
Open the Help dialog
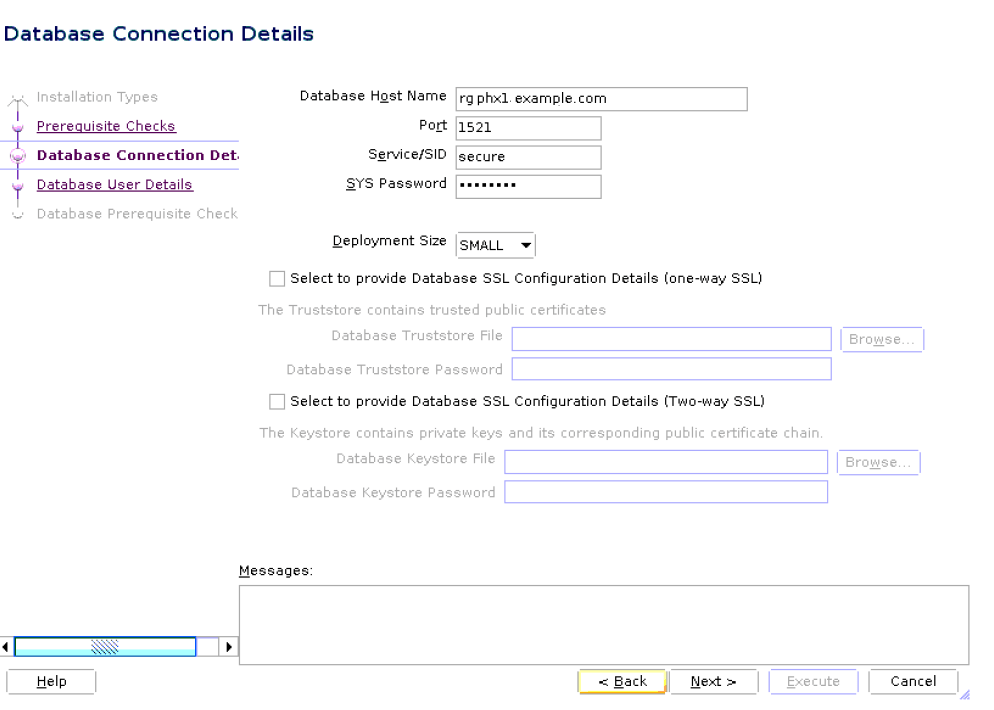coord(50,681)
